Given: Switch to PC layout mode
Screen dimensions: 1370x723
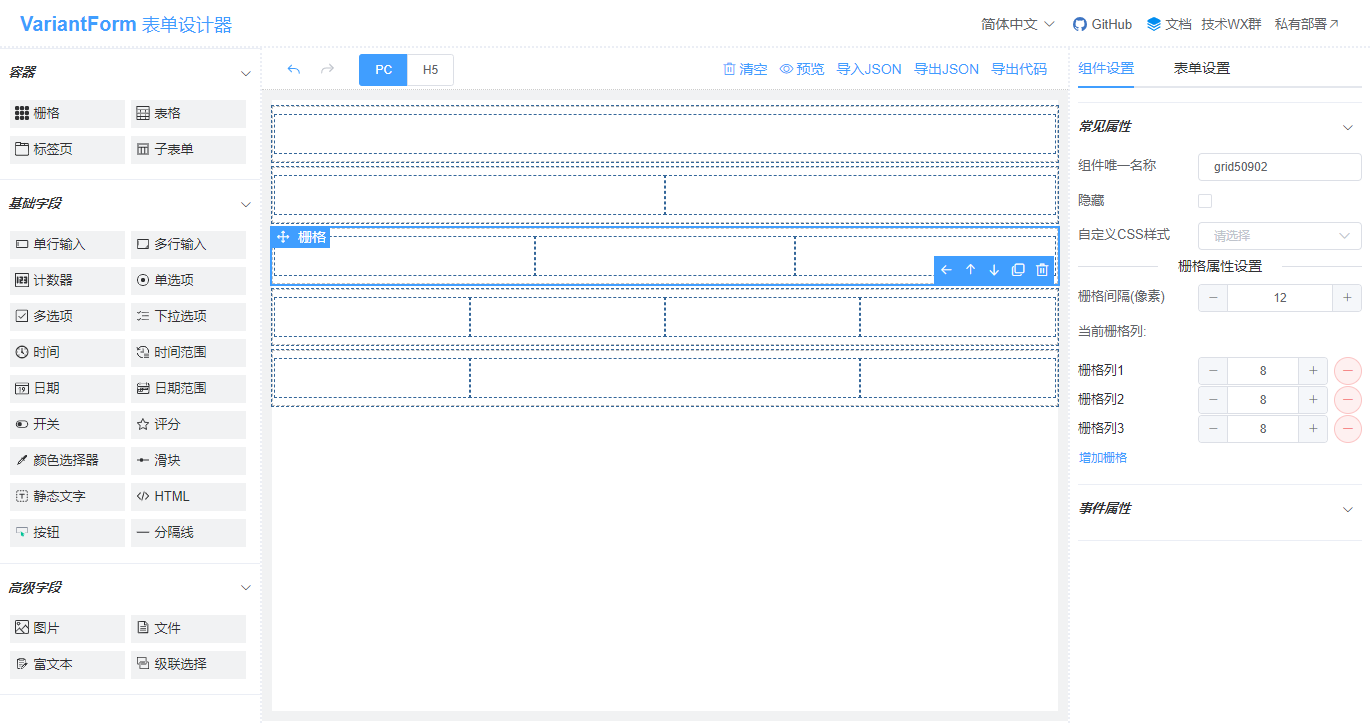Looking at the screenshot, I should pyautogui.click(x=383, y=70).
